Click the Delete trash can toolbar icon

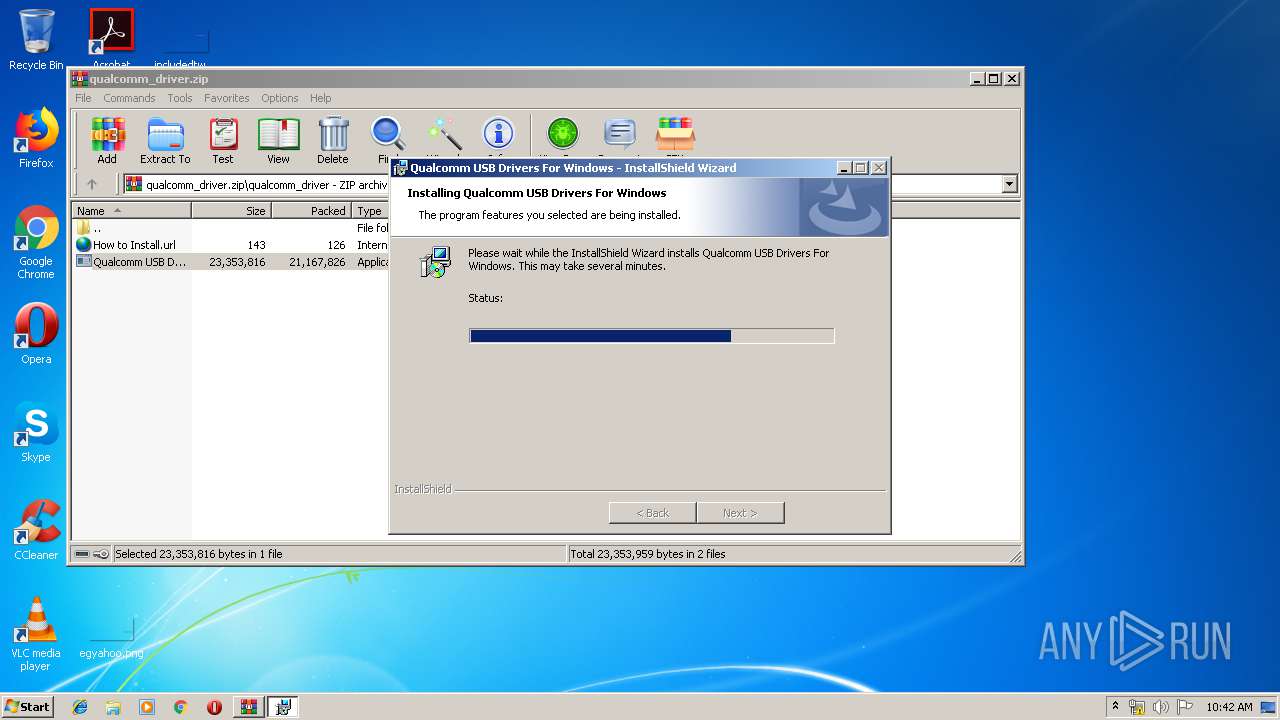[333, 140]
